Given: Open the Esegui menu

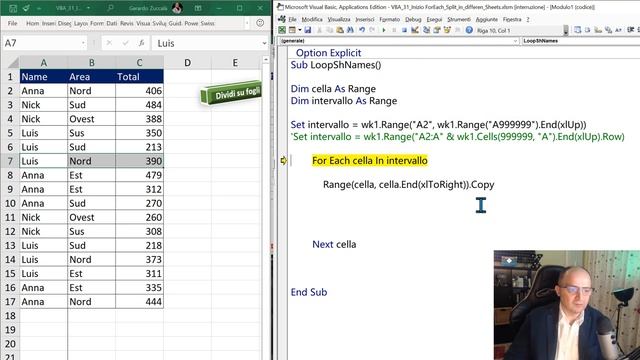Looking at the screenshot, I should 434,19.
